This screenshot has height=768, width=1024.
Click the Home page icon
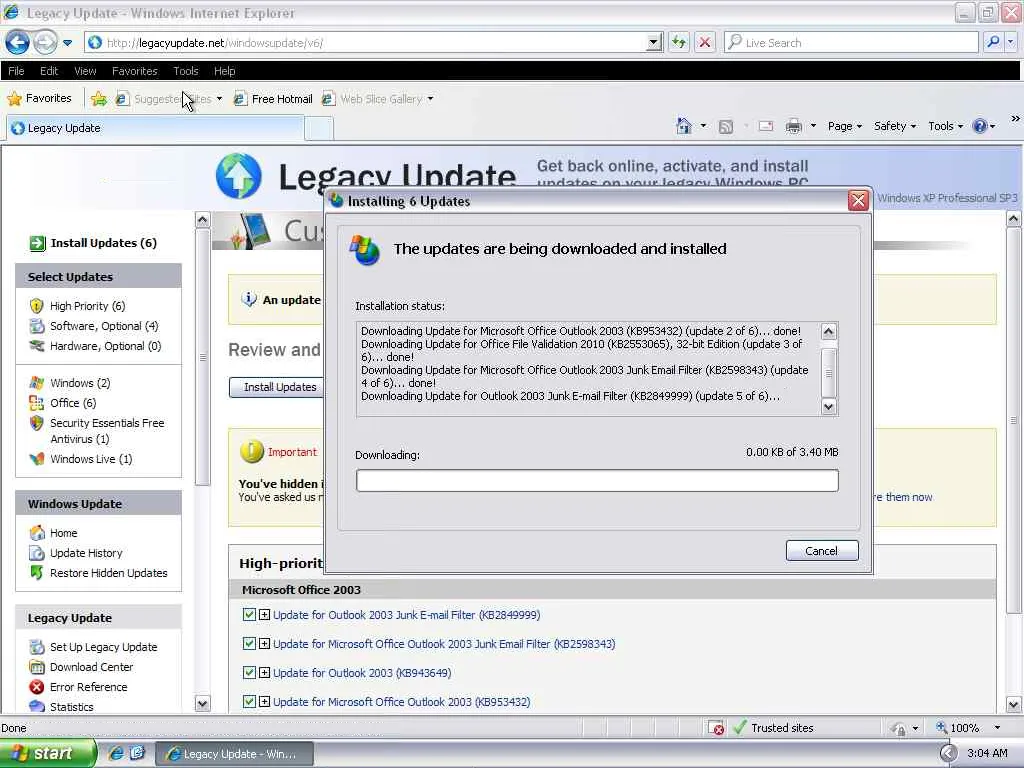(684, 125)
